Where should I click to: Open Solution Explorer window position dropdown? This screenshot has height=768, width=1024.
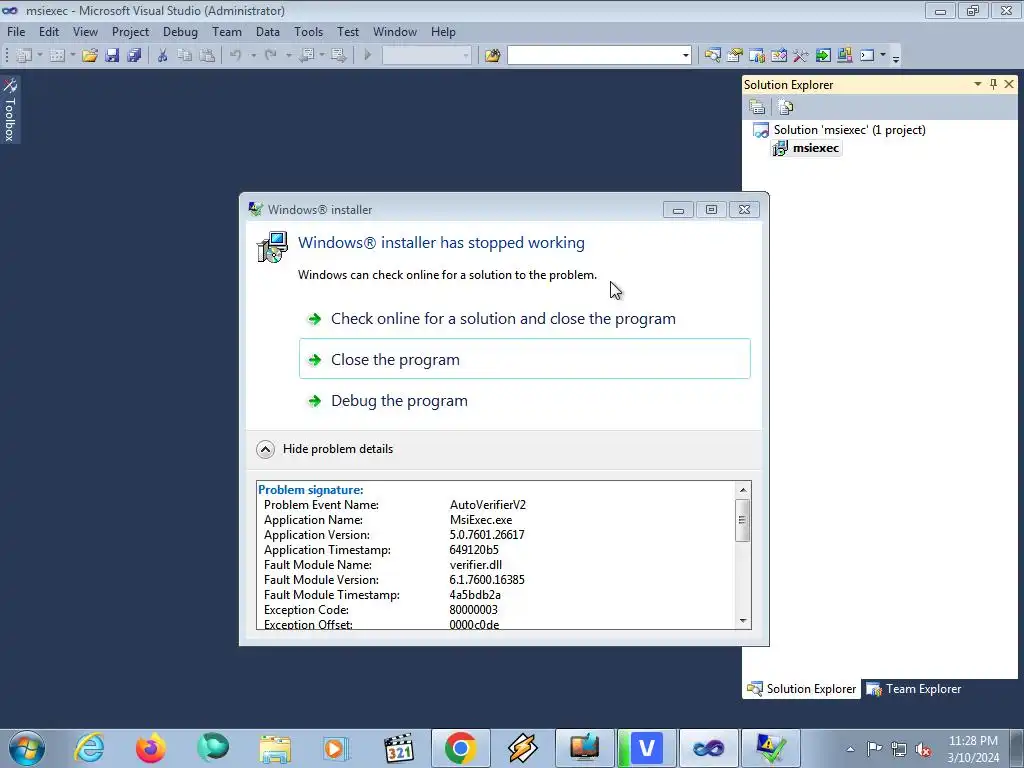[x=978, y=84]
